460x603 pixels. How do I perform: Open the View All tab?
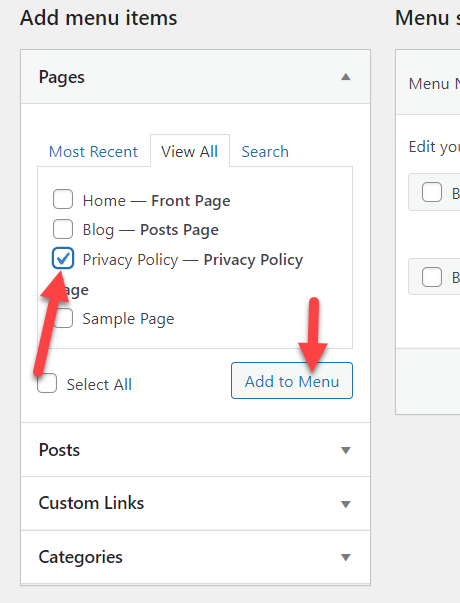point(190,151)
